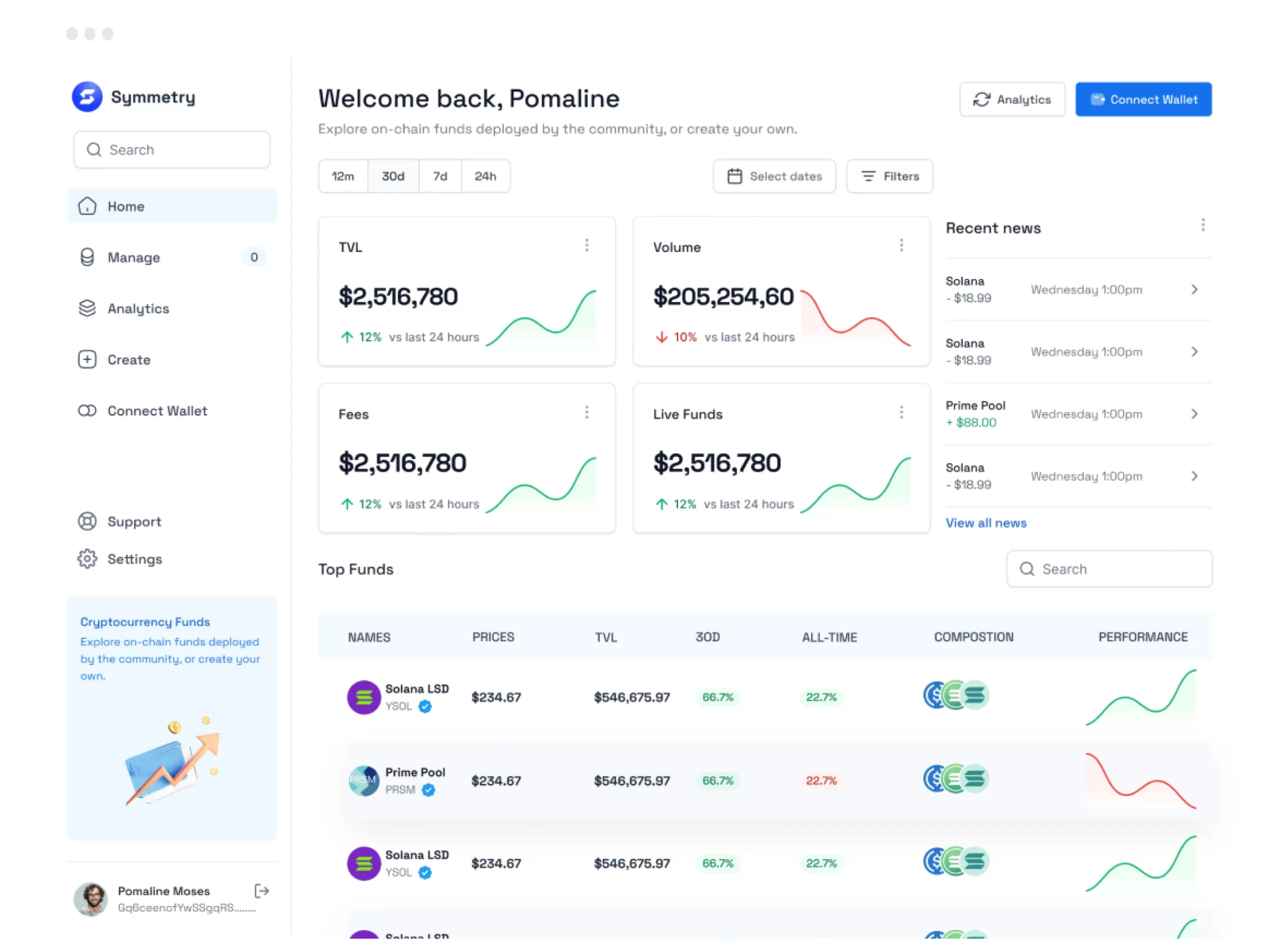Click the wallet address under Pomaline Moses

[187, 908]
